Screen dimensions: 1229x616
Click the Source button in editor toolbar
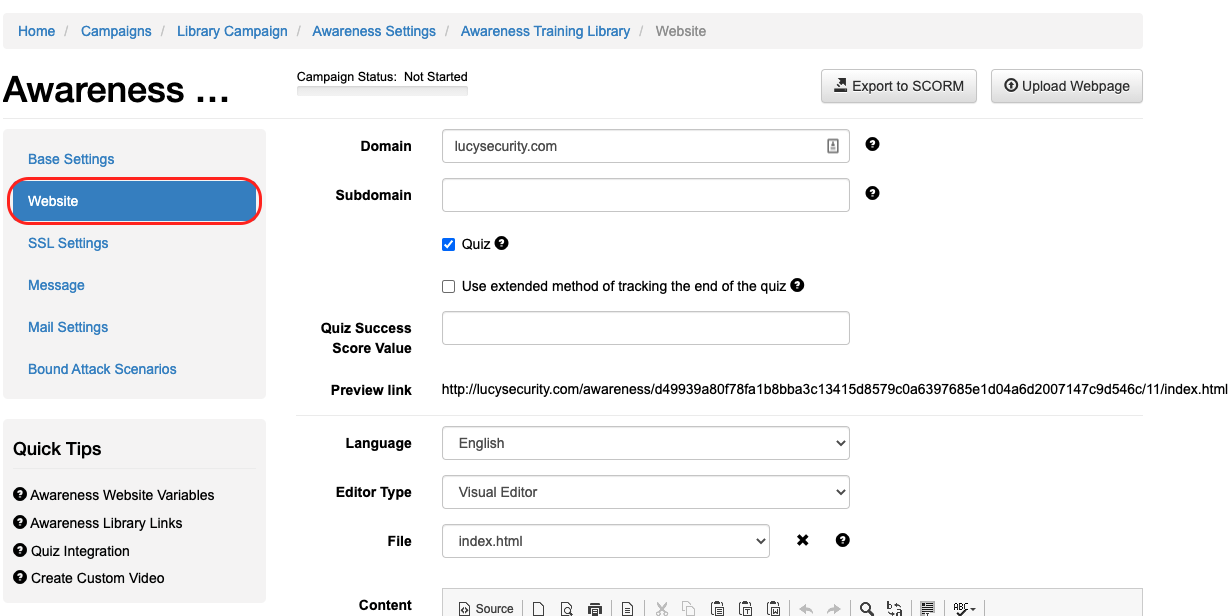486,608
